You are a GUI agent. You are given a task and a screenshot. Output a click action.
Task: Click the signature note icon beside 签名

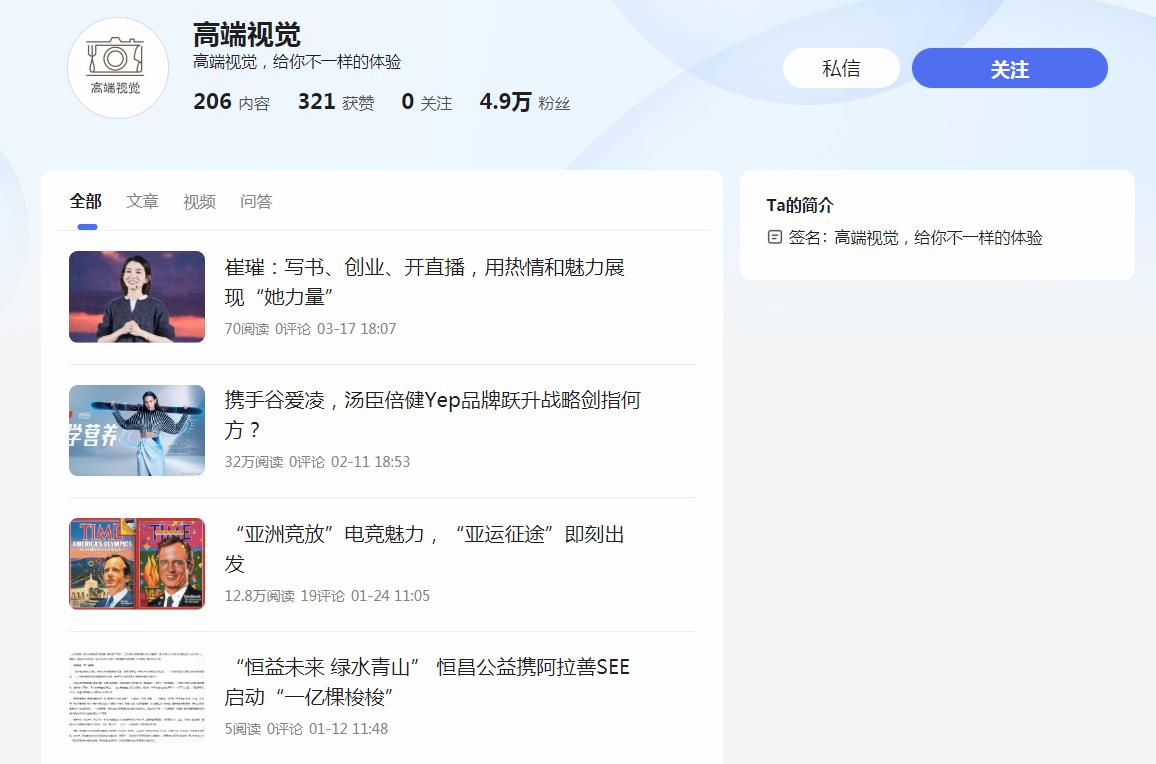pyautogui.click(x=774, y=237)
